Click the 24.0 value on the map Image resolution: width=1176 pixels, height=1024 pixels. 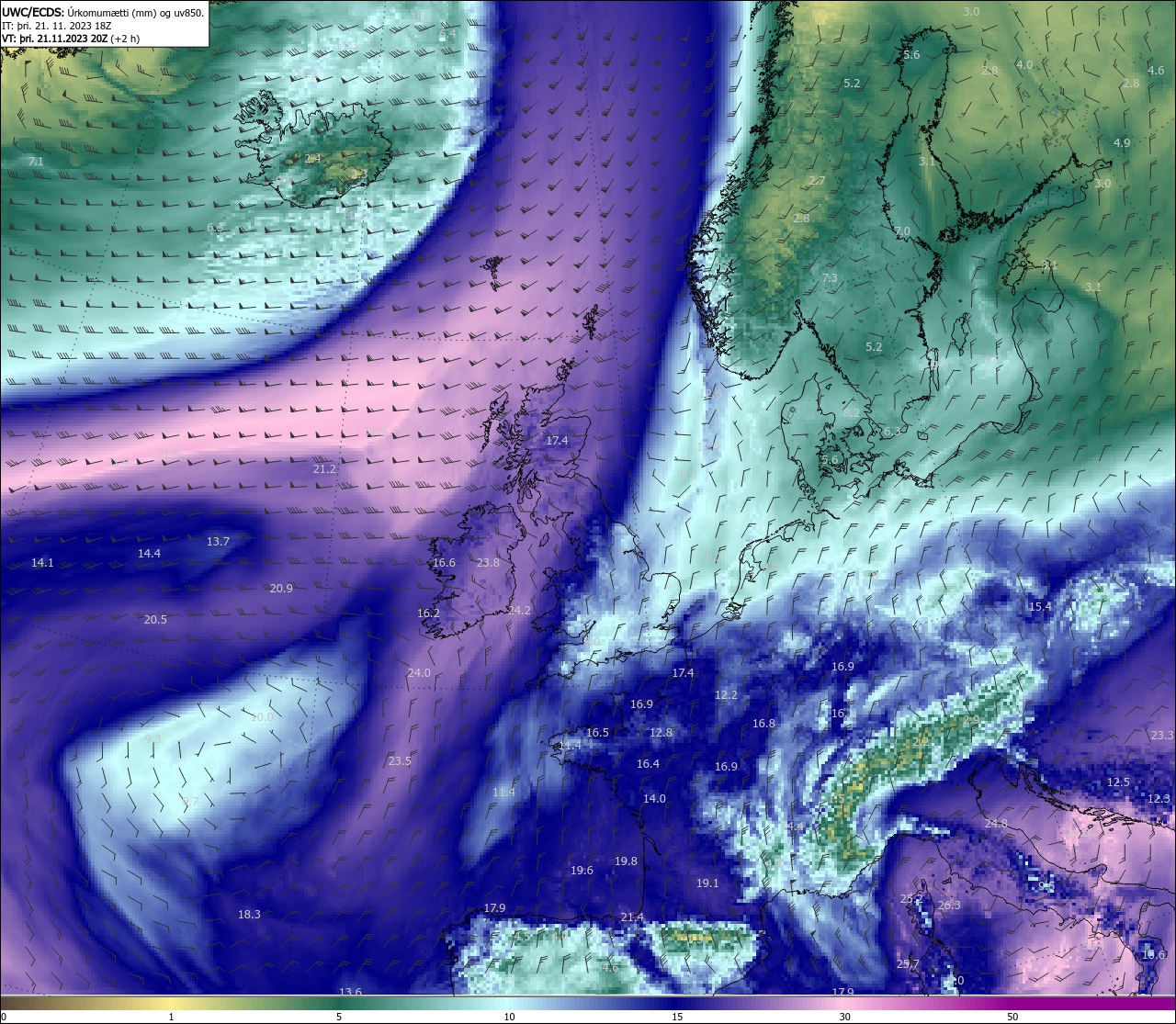pos(419,673)
